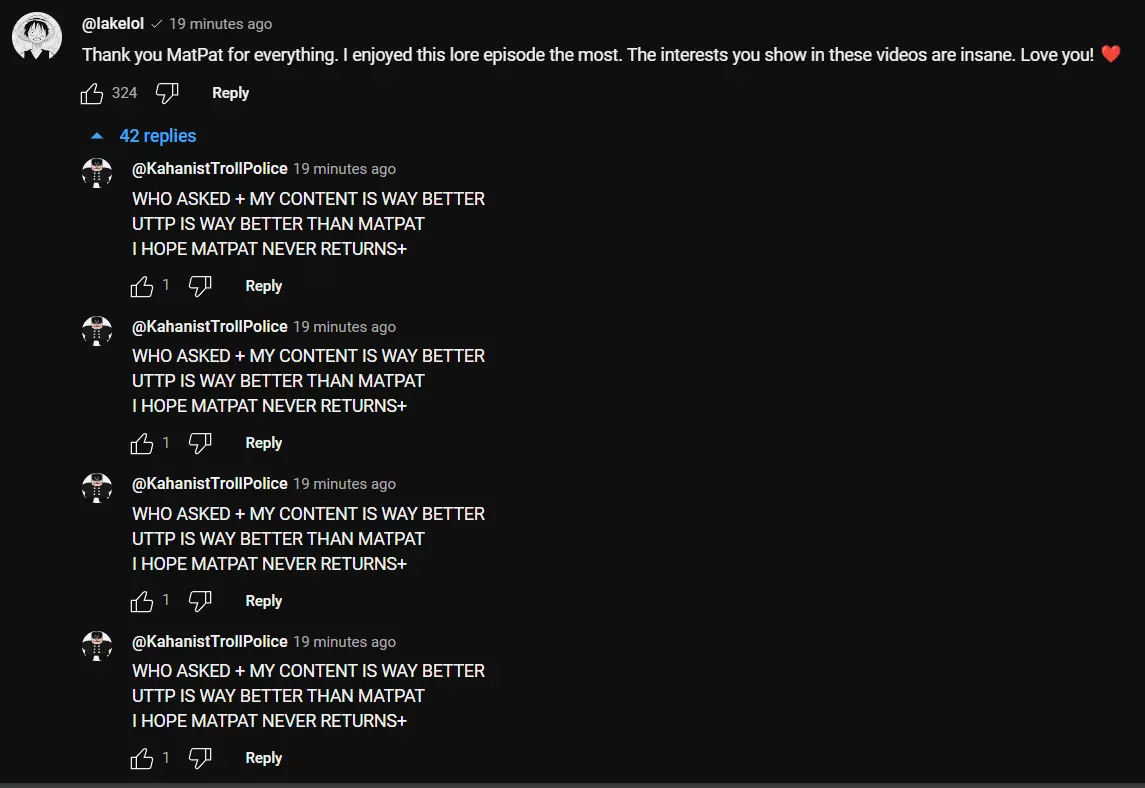Dislike the fourth @KahanistTrollPolice reply
Screen dimensions: 1145x788
tap(200, 759)
